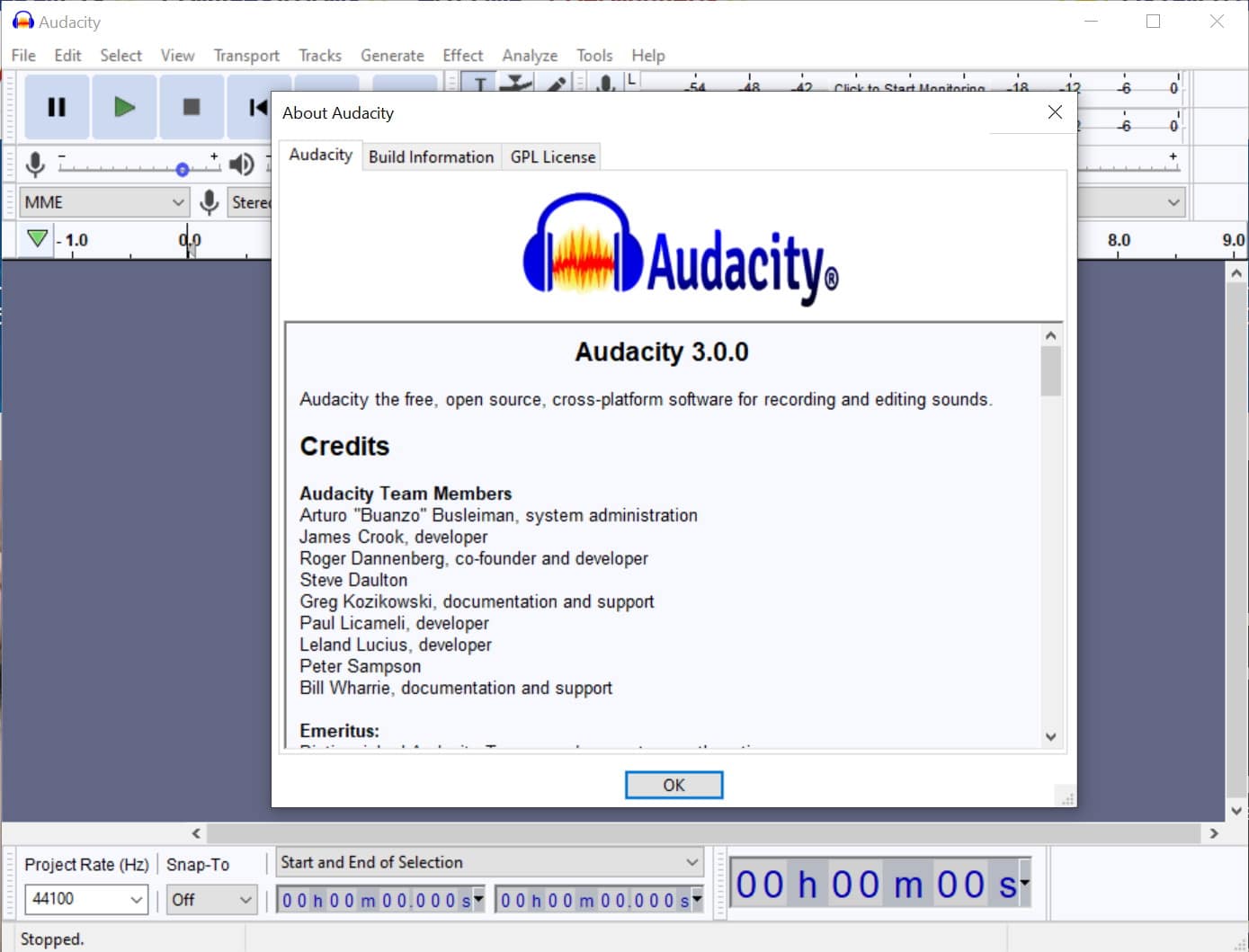The width and height of the screenshot is (1249, 952).
Task: Open the Snap-To Off dropdown
Action: coord(212,899)
